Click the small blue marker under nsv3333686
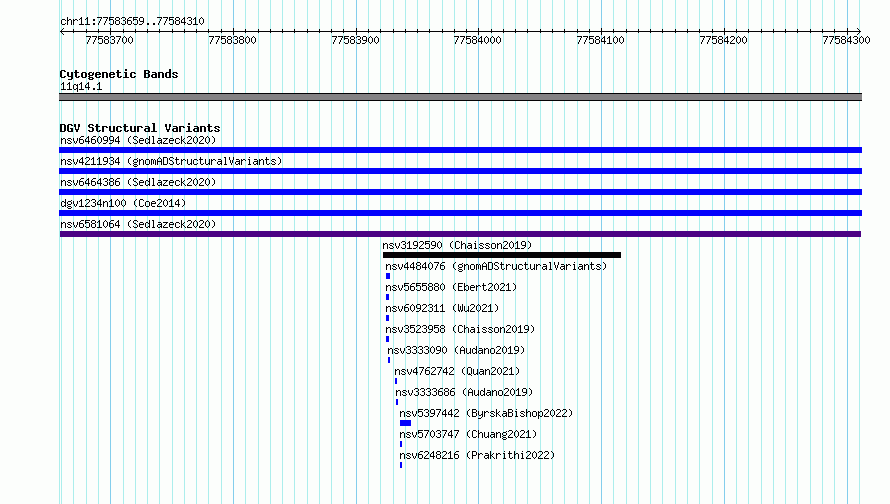Viewport: 890px width, 504px height. coord(397,402)
